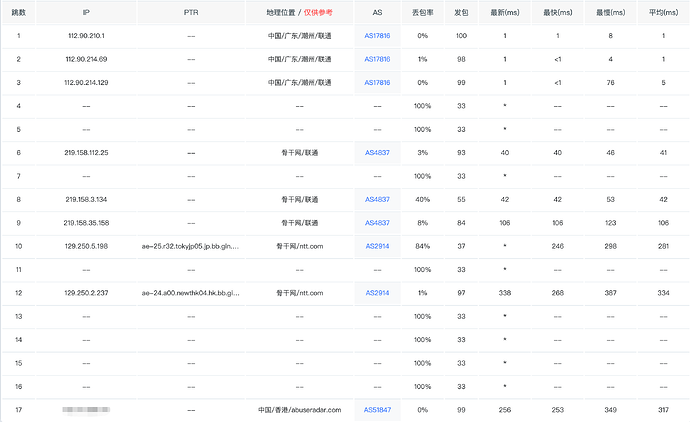Viewport: 690px width, 422px height.
Task: Open AS51847 link in hop 17 row
Action: click(377, 410)
